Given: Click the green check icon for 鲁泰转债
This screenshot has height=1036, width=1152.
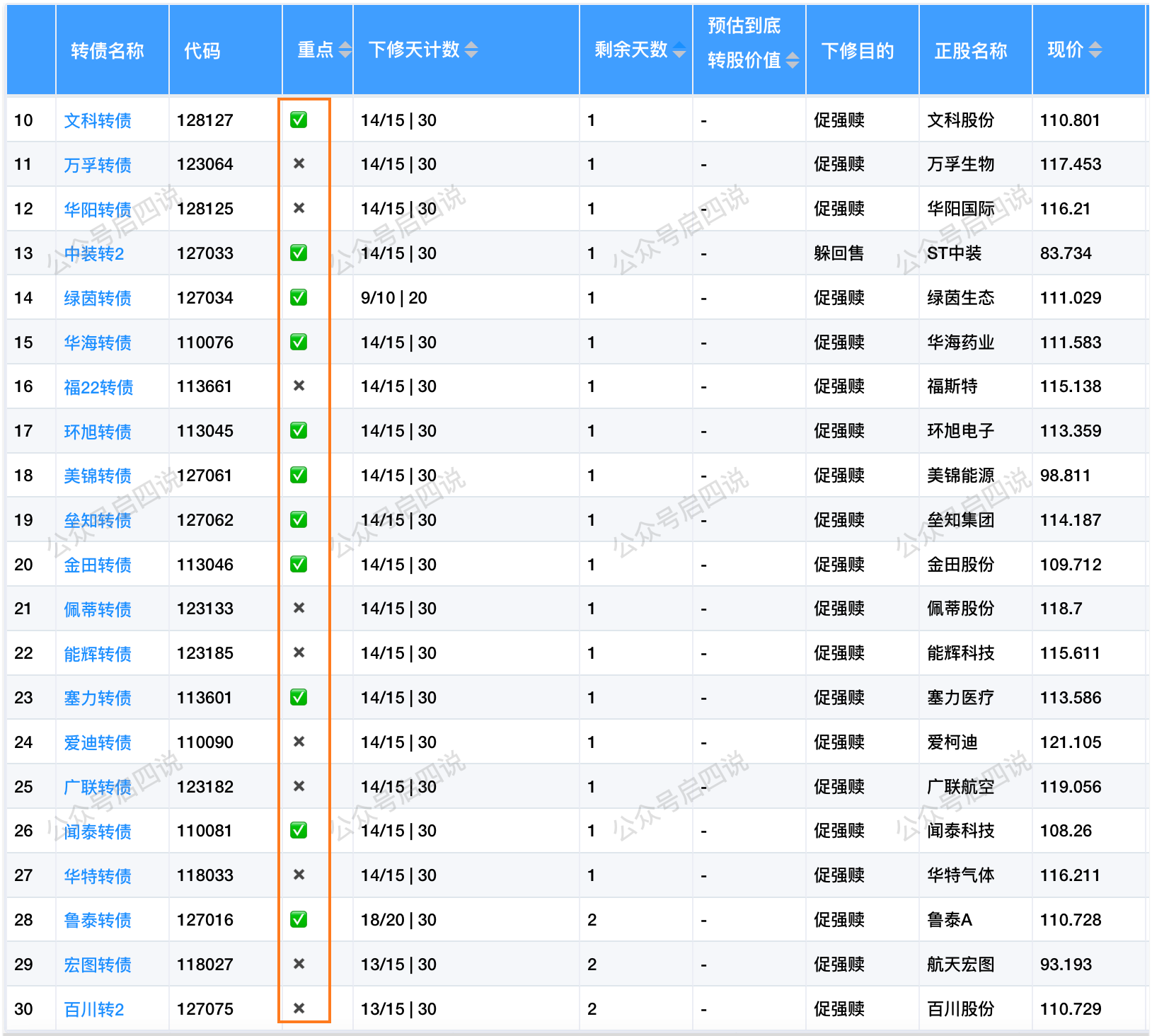Looking at the screenshot, I should pyautogui.click(x=298, y=920).
